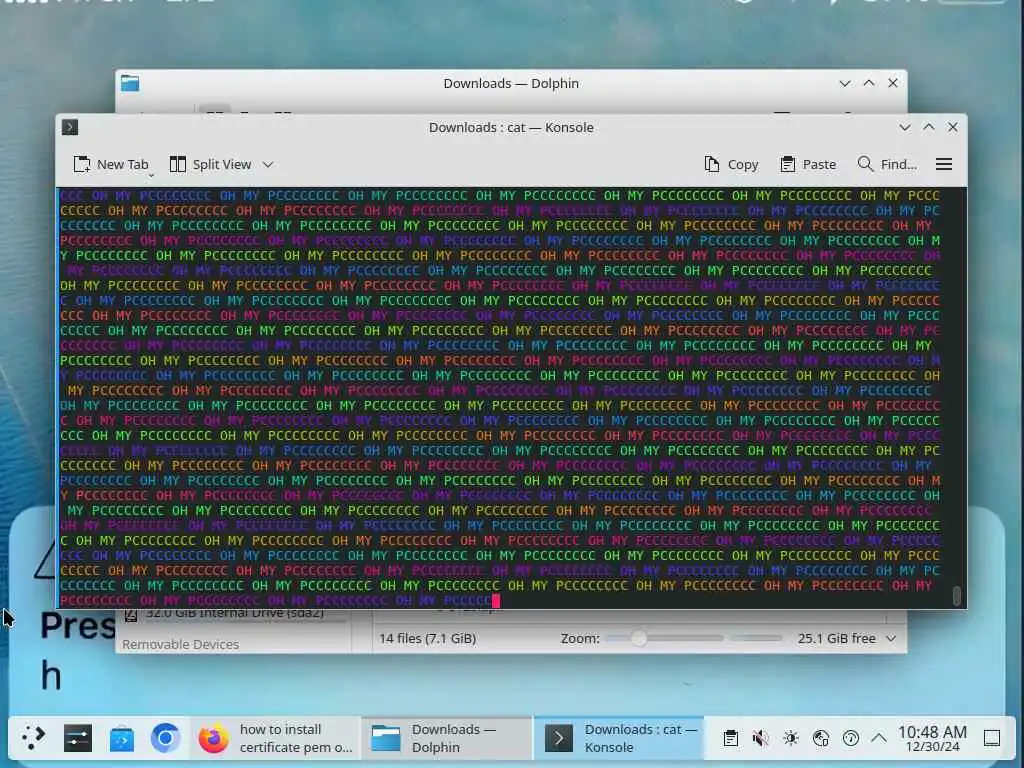Click the '14 files (7.1 GiB)' status text
Screen dimensions: 1024x768
pos(428,638)
